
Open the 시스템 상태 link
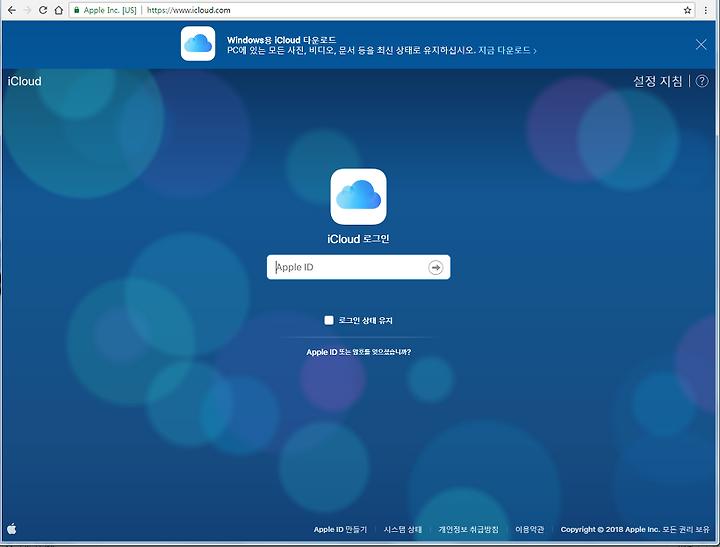tap(403, 530)
